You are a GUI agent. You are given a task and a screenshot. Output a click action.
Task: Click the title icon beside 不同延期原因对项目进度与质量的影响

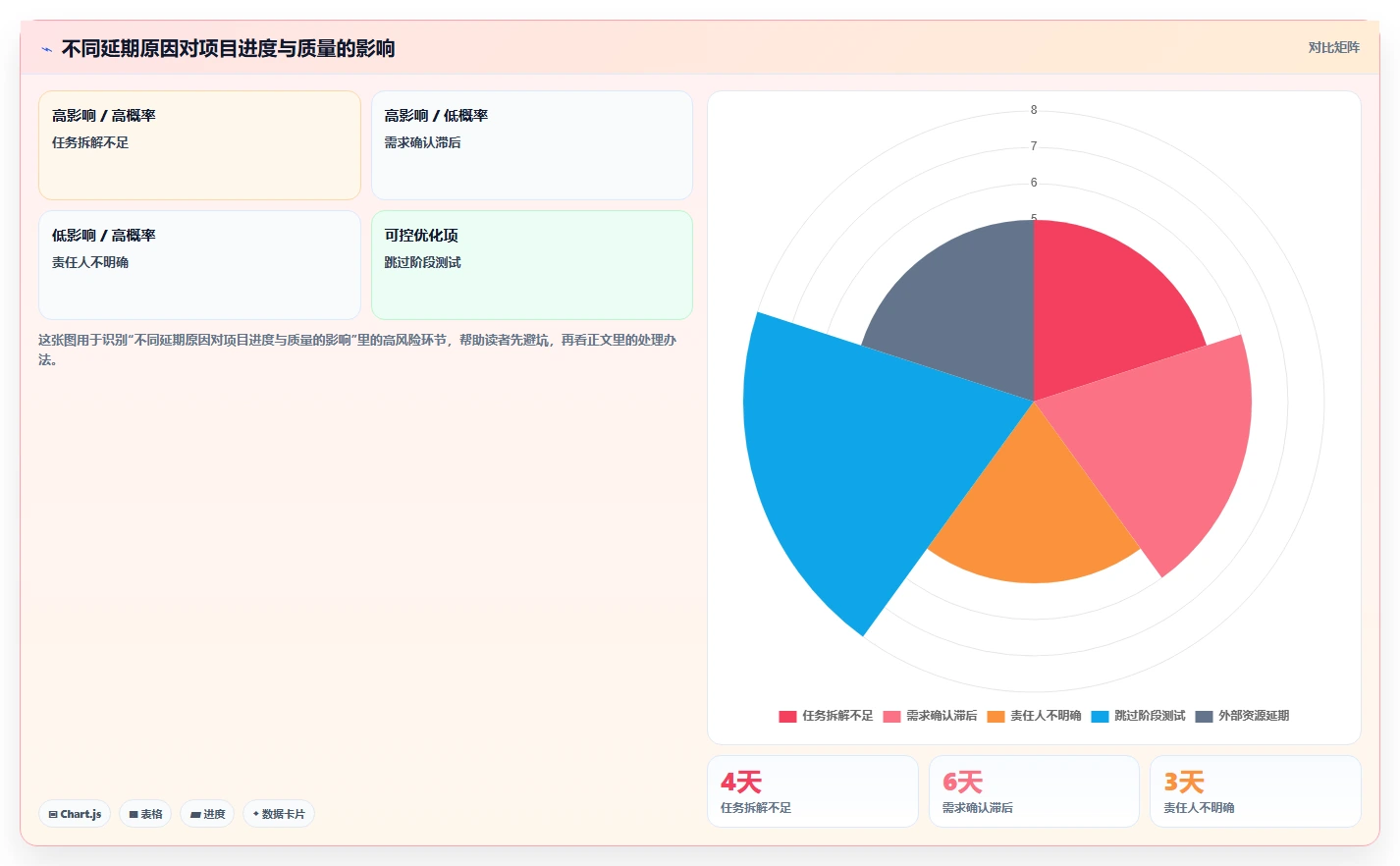tap(46, 49)
